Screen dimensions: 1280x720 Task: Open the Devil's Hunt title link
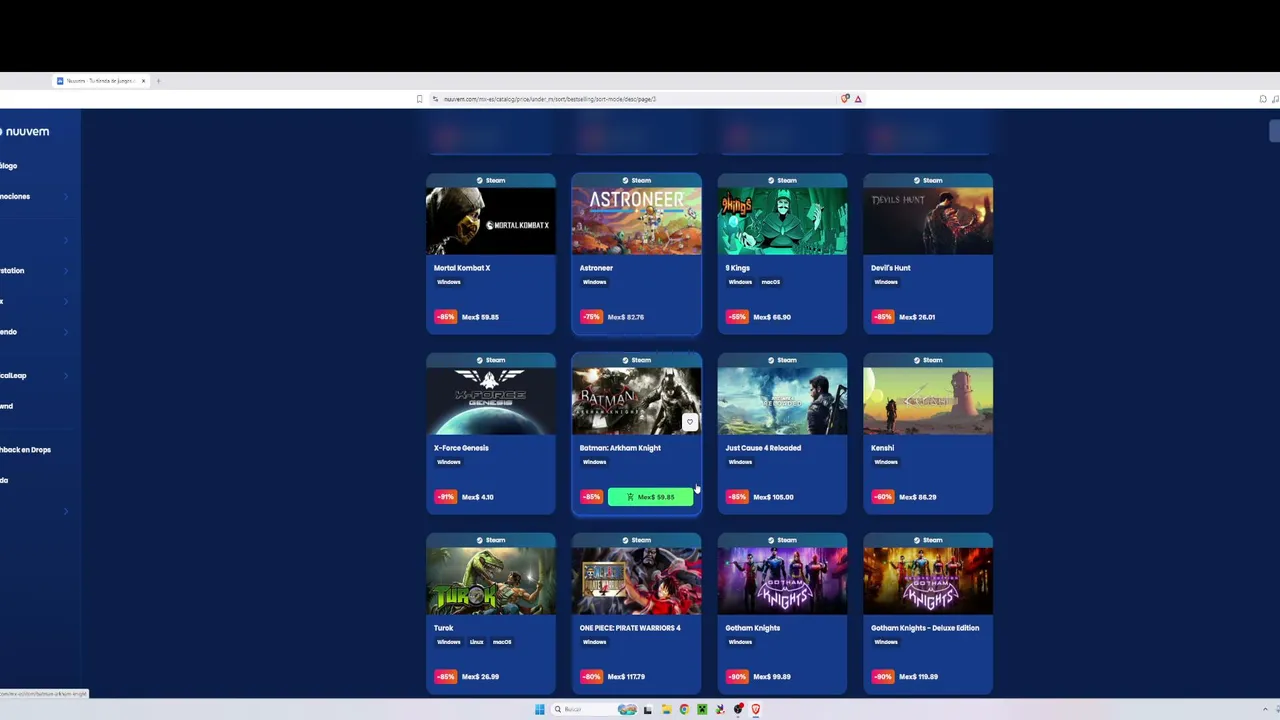click(x=890, y=268)
